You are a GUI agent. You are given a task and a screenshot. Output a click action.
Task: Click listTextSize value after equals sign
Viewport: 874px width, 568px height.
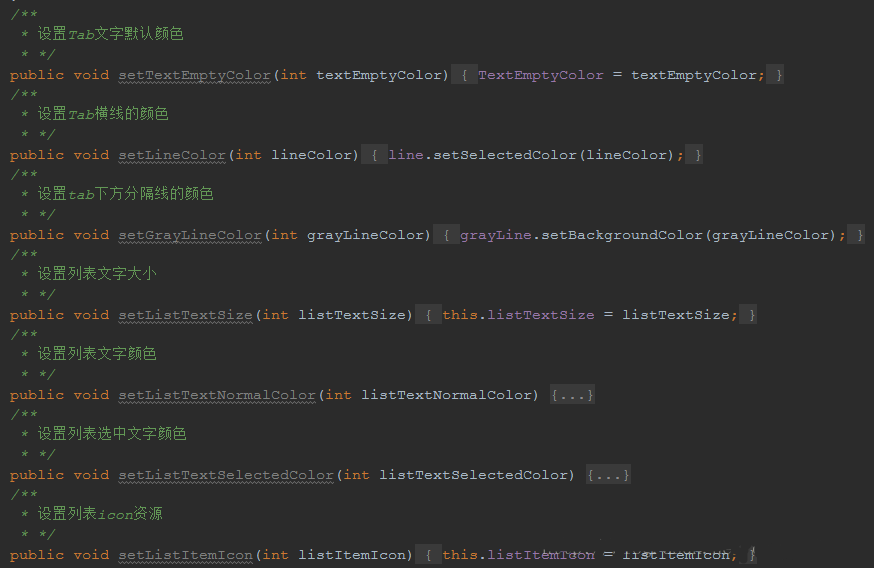(x=676, y=315)
